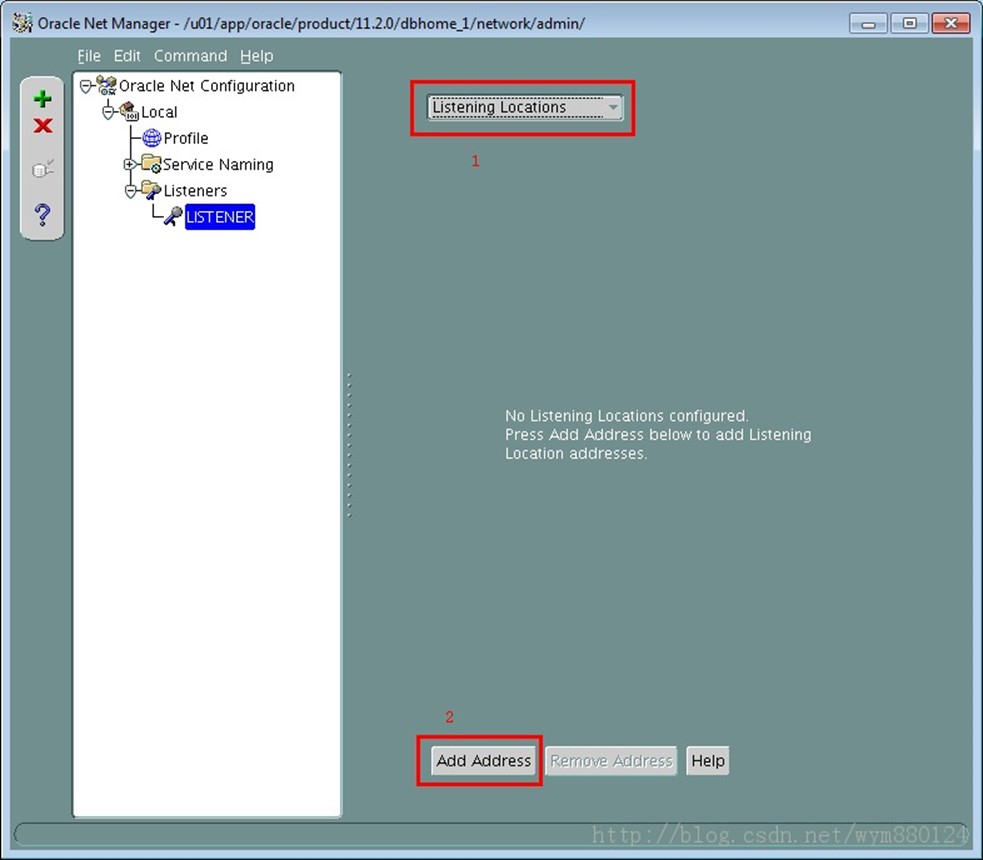Close the Oracle Net Manager window
The height and width of the screenshot is (860, 983).
pos(950,24)
